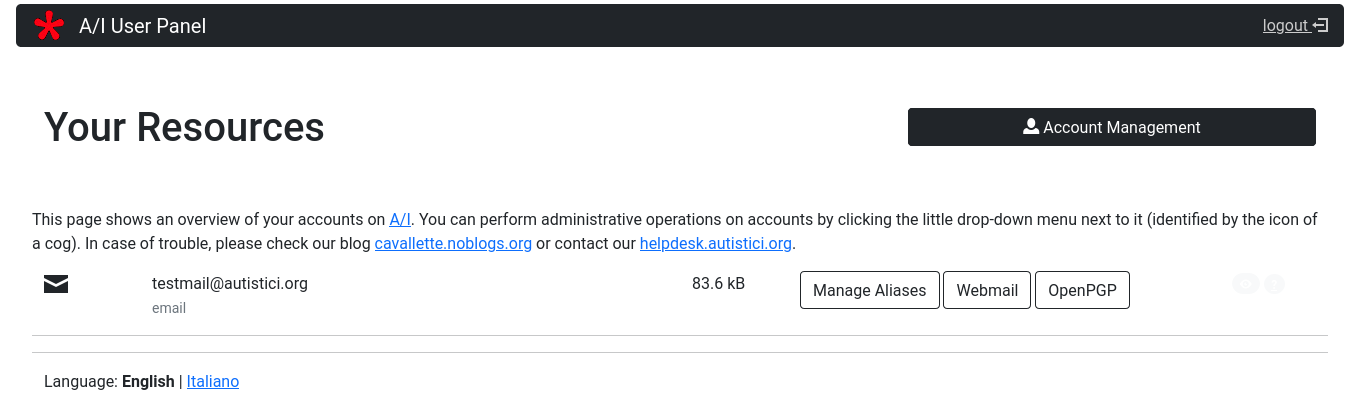
Task: Open the helpdesk.autistici.org link
Action: [716, 243]
